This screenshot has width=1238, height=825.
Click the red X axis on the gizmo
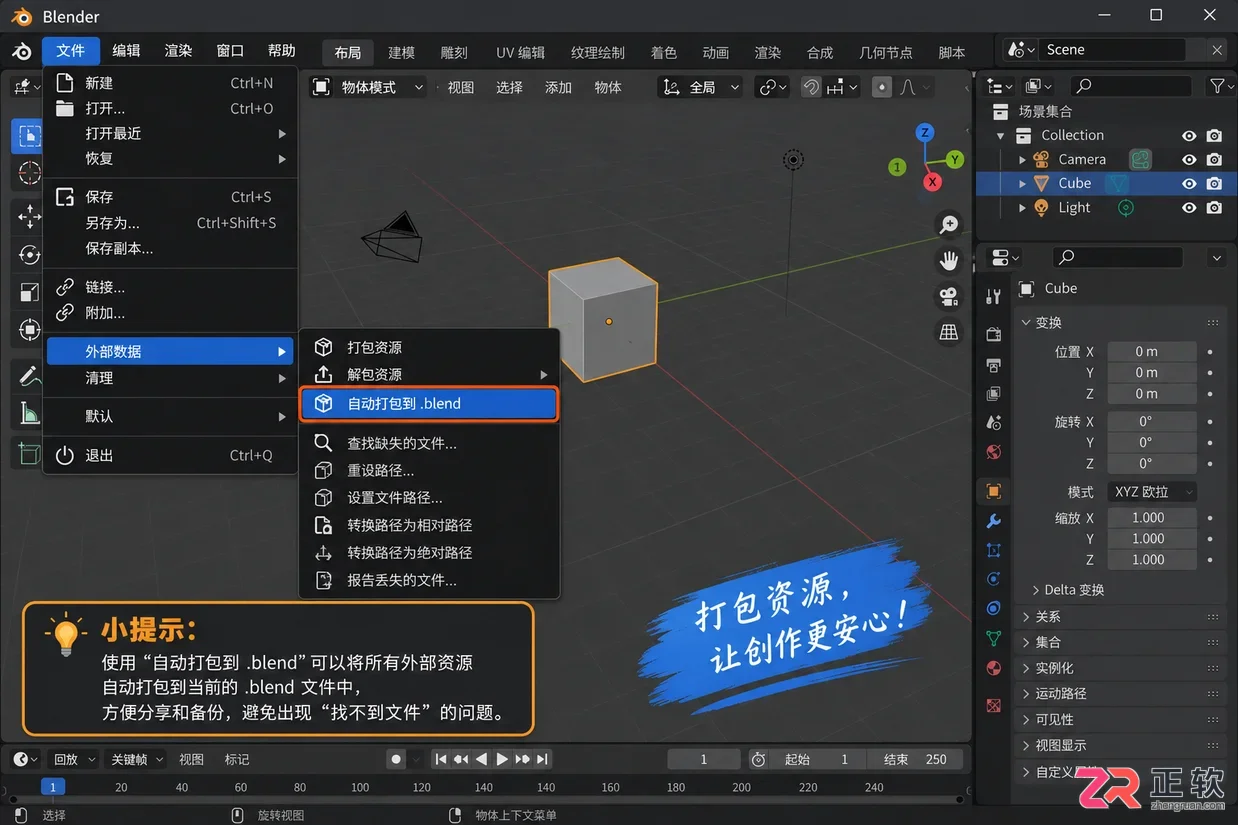[932, 182]
